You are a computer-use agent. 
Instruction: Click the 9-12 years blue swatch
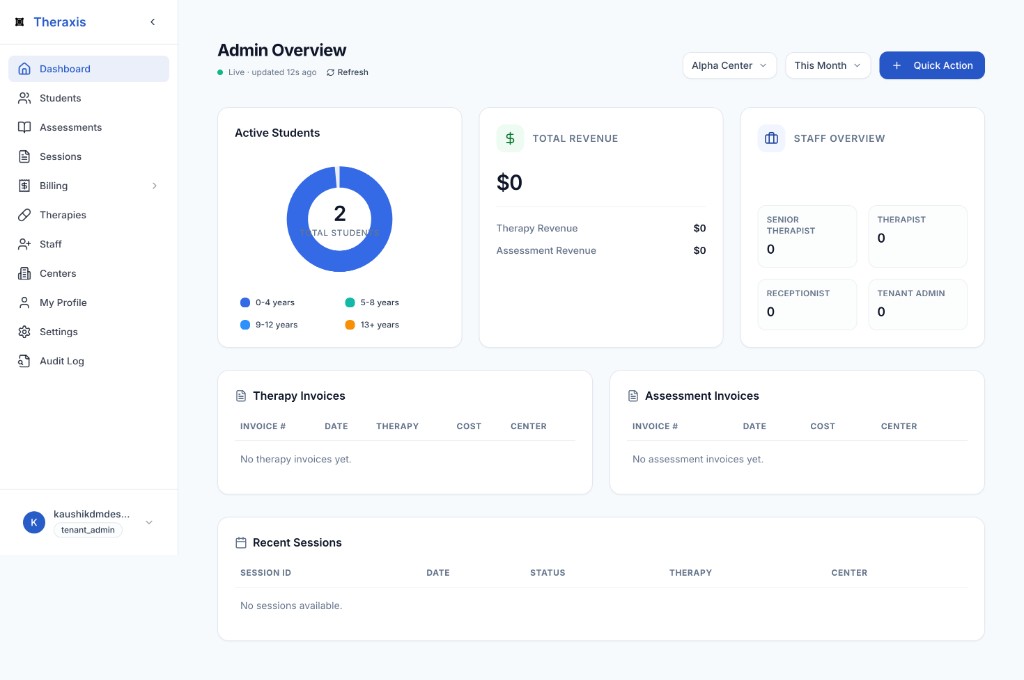click(245, 325)
